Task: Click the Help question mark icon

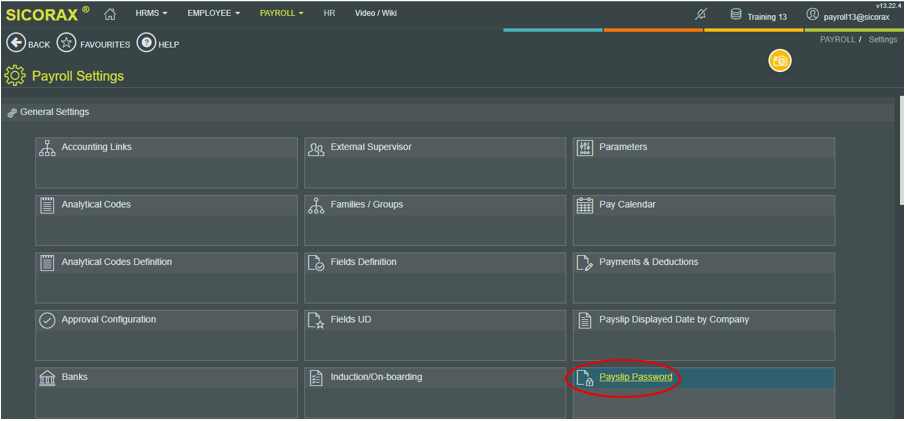Action: [146, 43]
